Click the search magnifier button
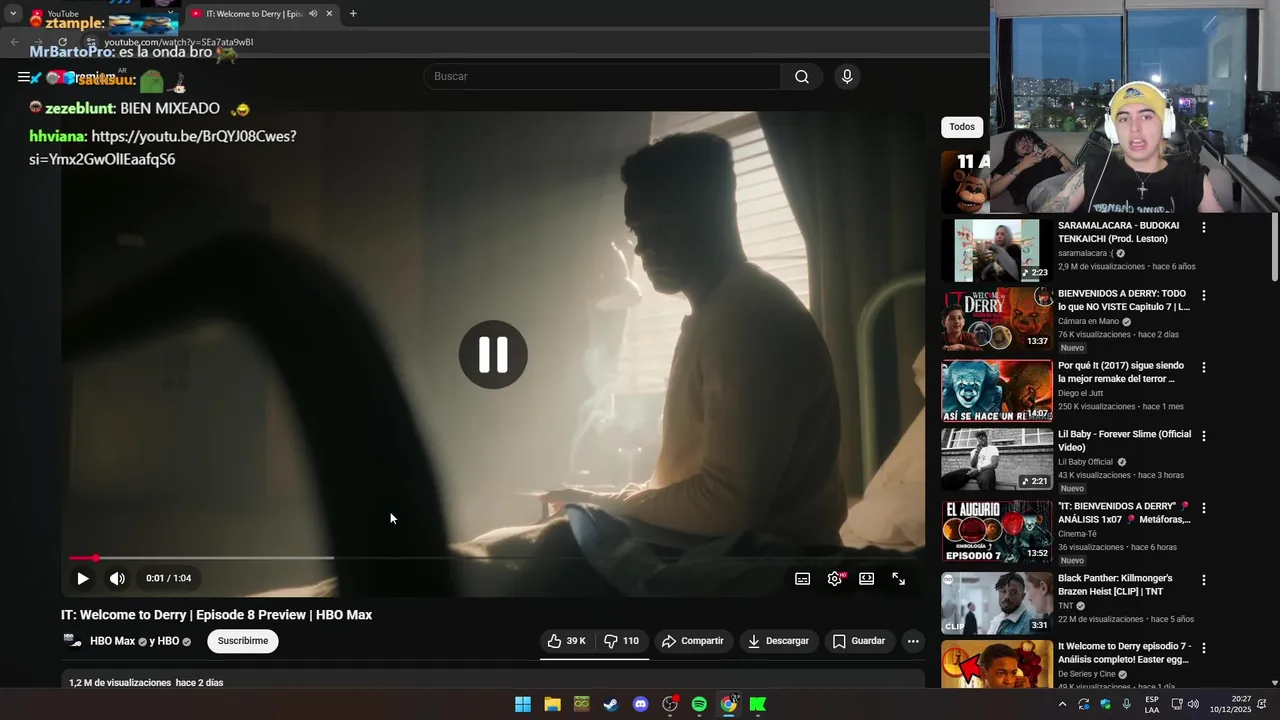The height and width of the screenshot is (720, 1280). coord(802,77)
